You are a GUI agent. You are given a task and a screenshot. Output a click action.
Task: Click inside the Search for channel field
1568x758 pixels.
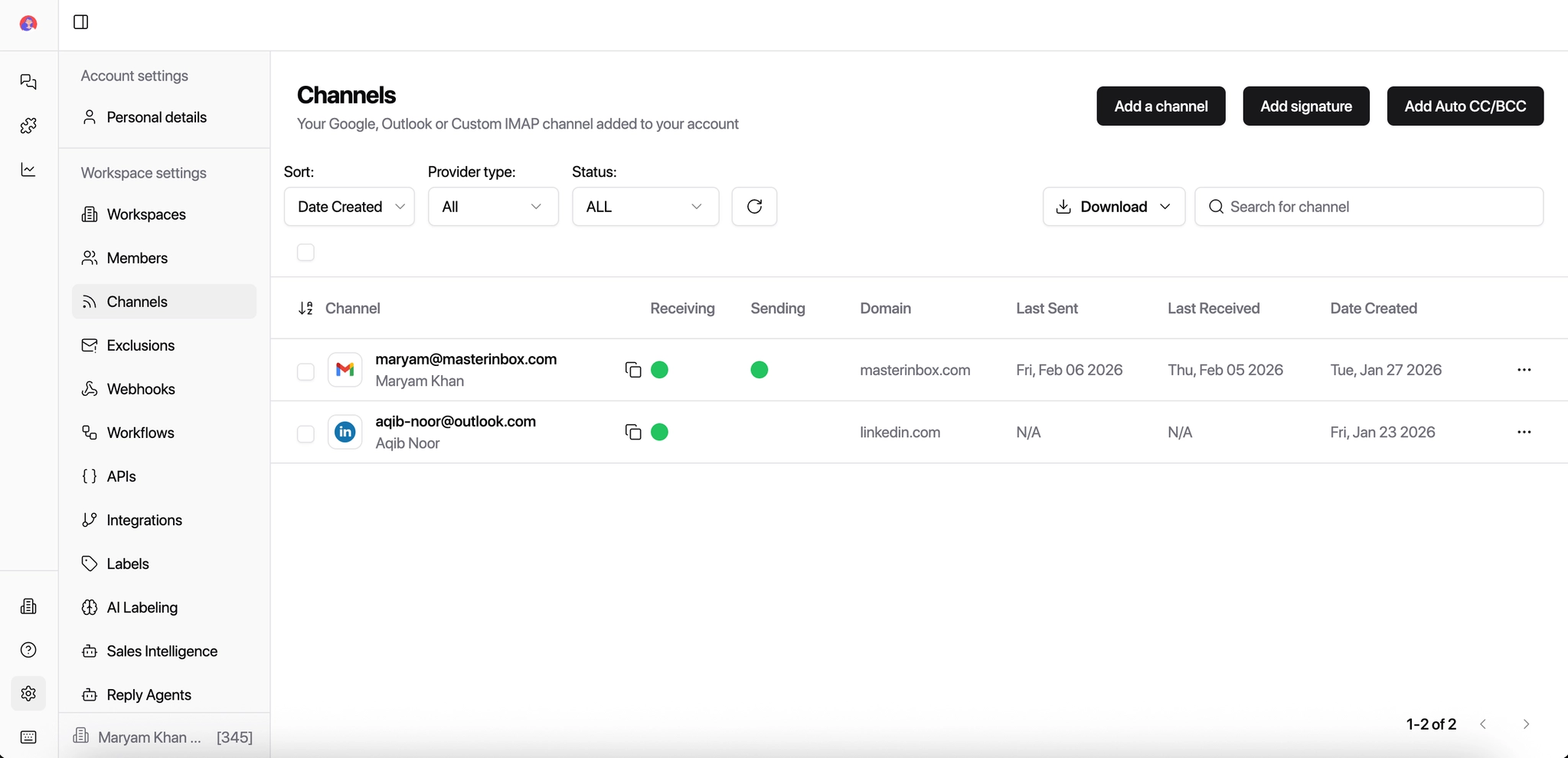pos(1369,207)
